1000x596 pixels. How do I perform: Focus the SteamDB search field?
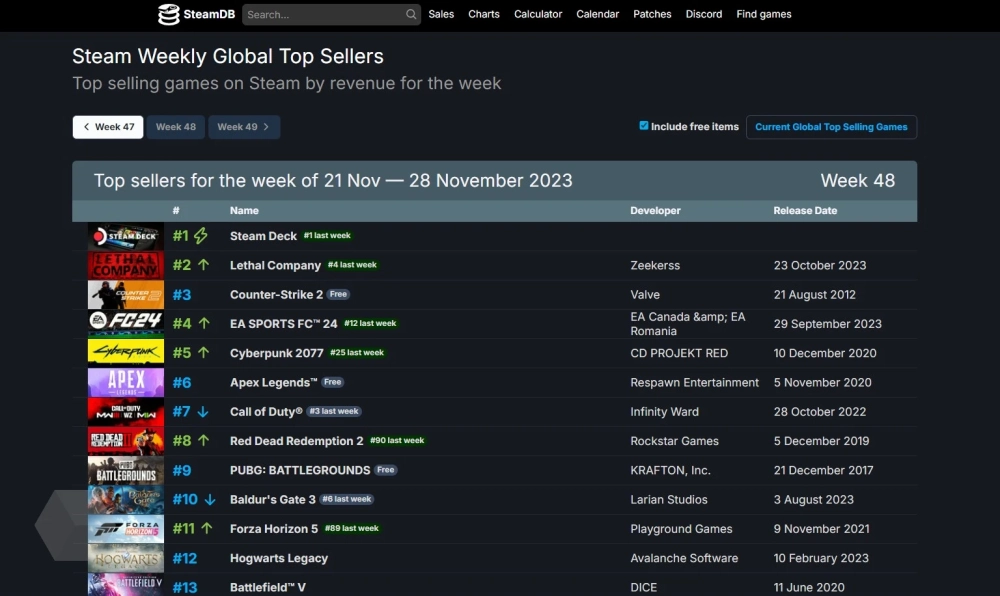click(x=322, y=15)
